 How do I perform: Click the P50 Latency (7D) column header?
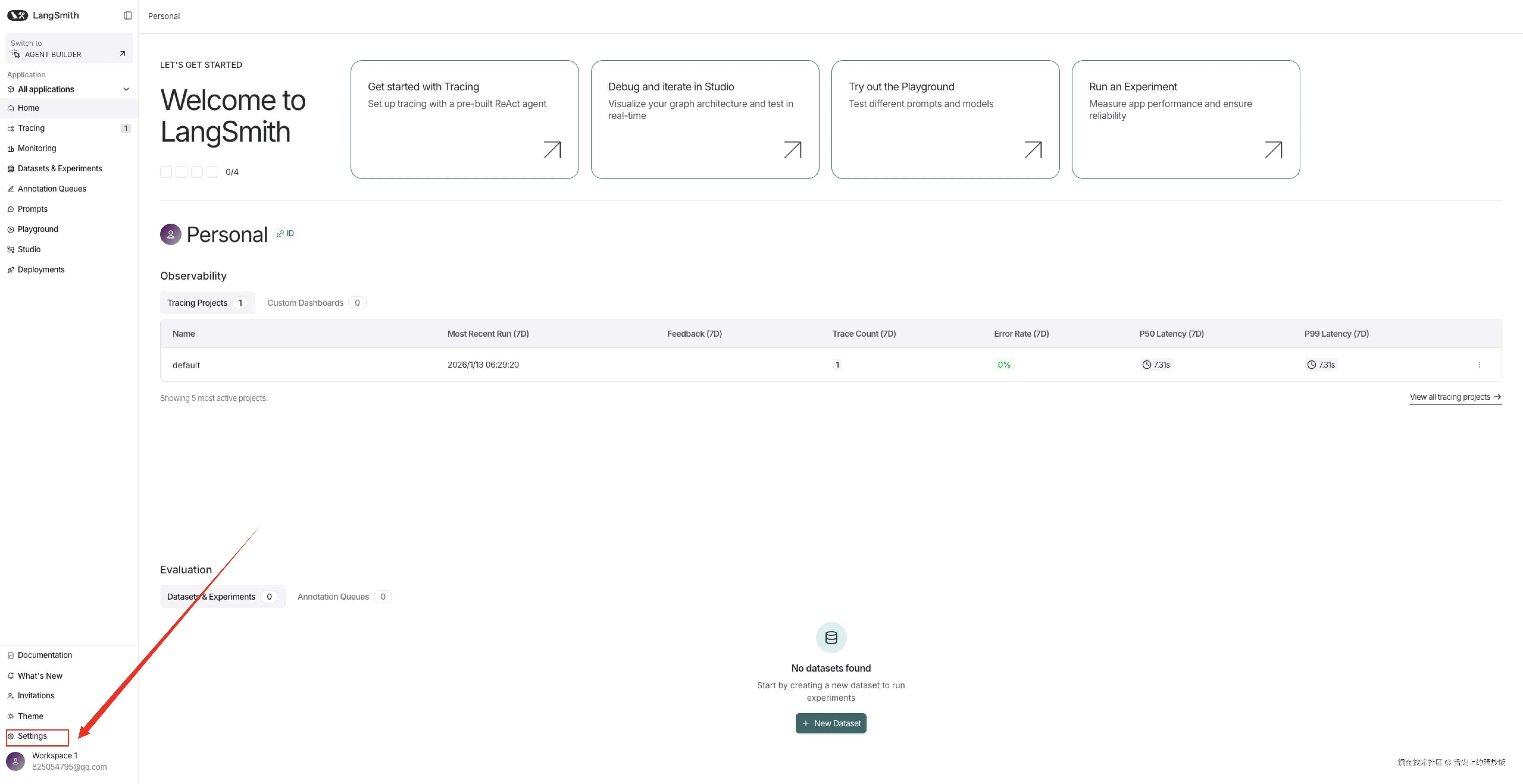[1172, 334]
